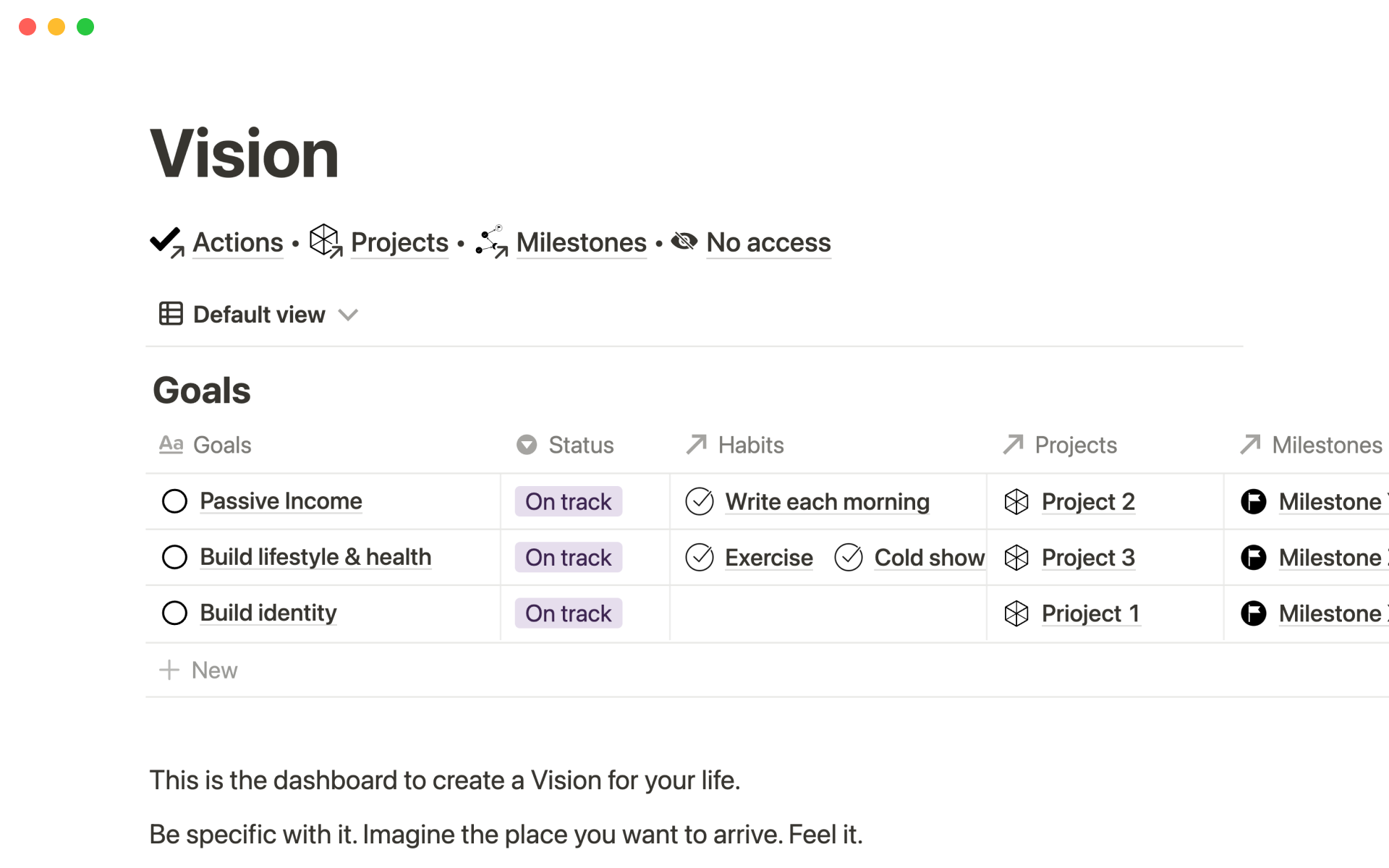
Task: Open the Status column header menu
Action: 566,445
